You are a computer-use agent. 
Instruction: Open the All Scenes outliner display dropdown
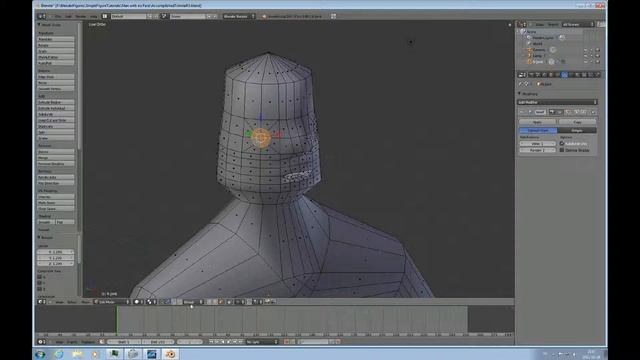click(x=578, y=24)
